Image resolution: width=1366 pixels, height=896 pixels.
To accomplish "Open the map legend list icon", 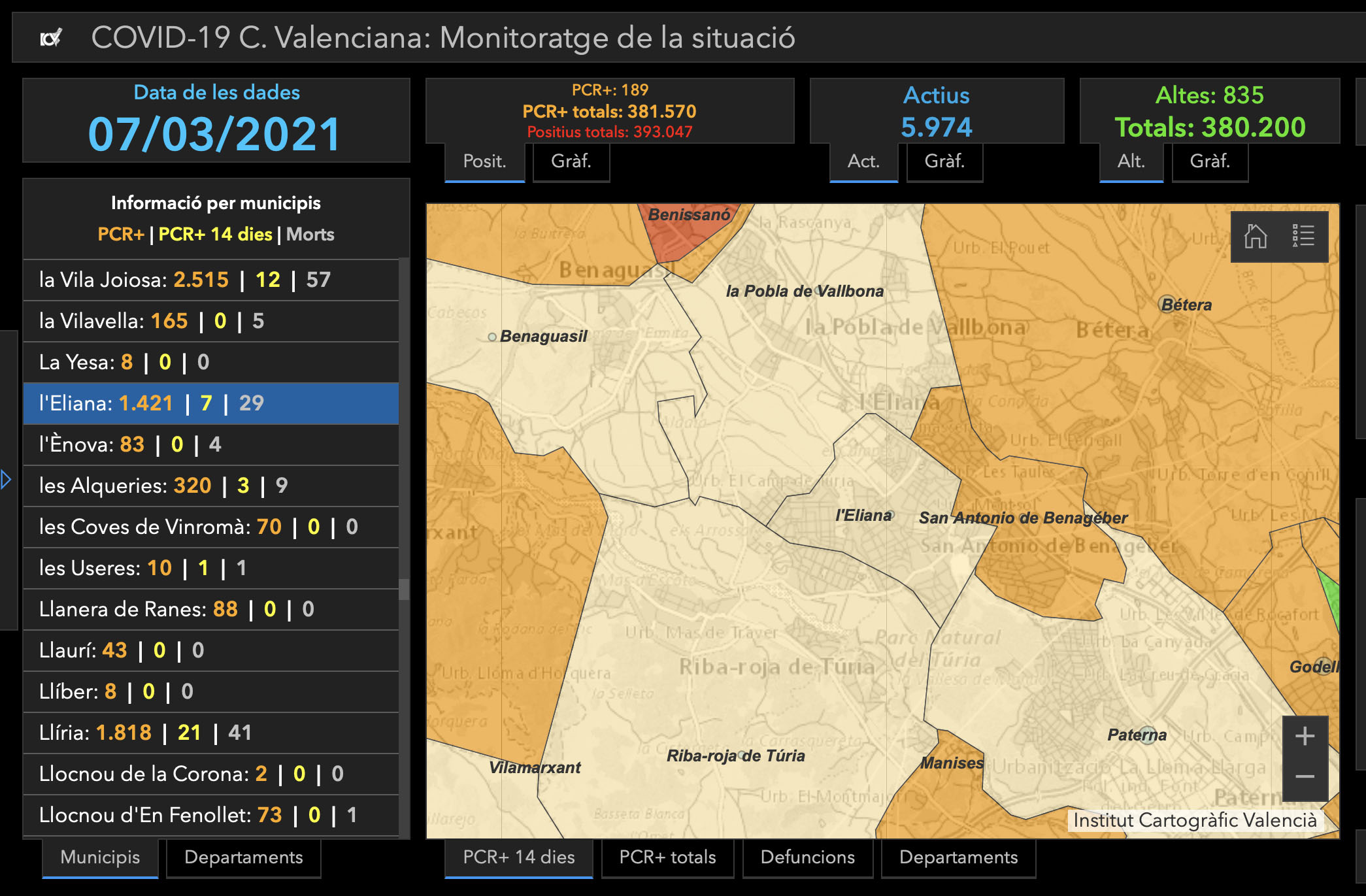I will (1303, 236).
